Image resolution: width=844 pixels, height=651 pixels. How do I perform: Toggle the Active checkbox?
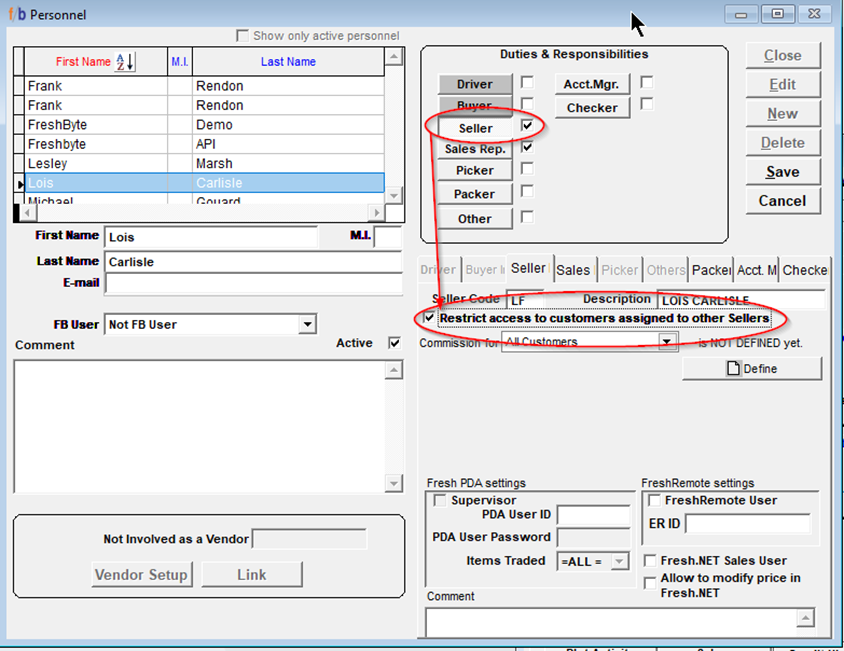394,343
